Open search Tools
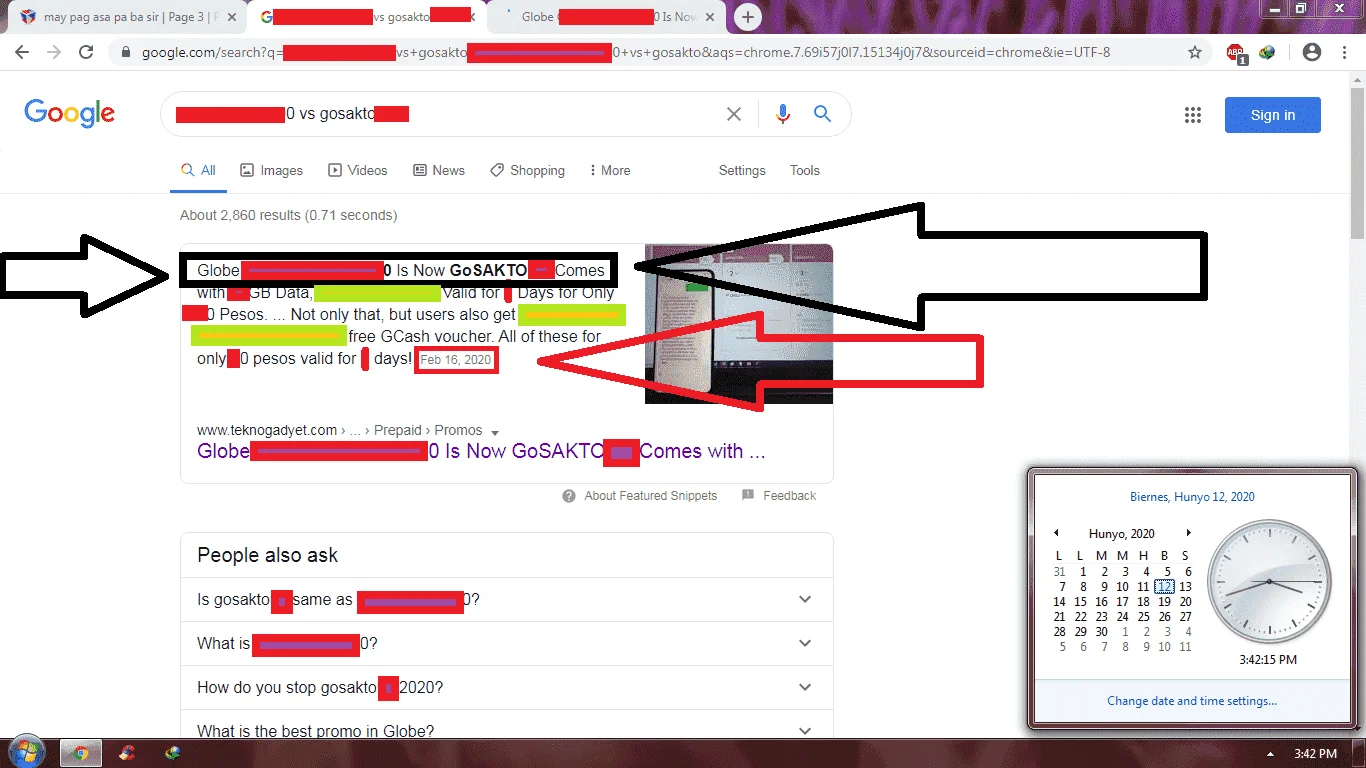Screen dimensions: 1366x768 click(x=805, y=171)
